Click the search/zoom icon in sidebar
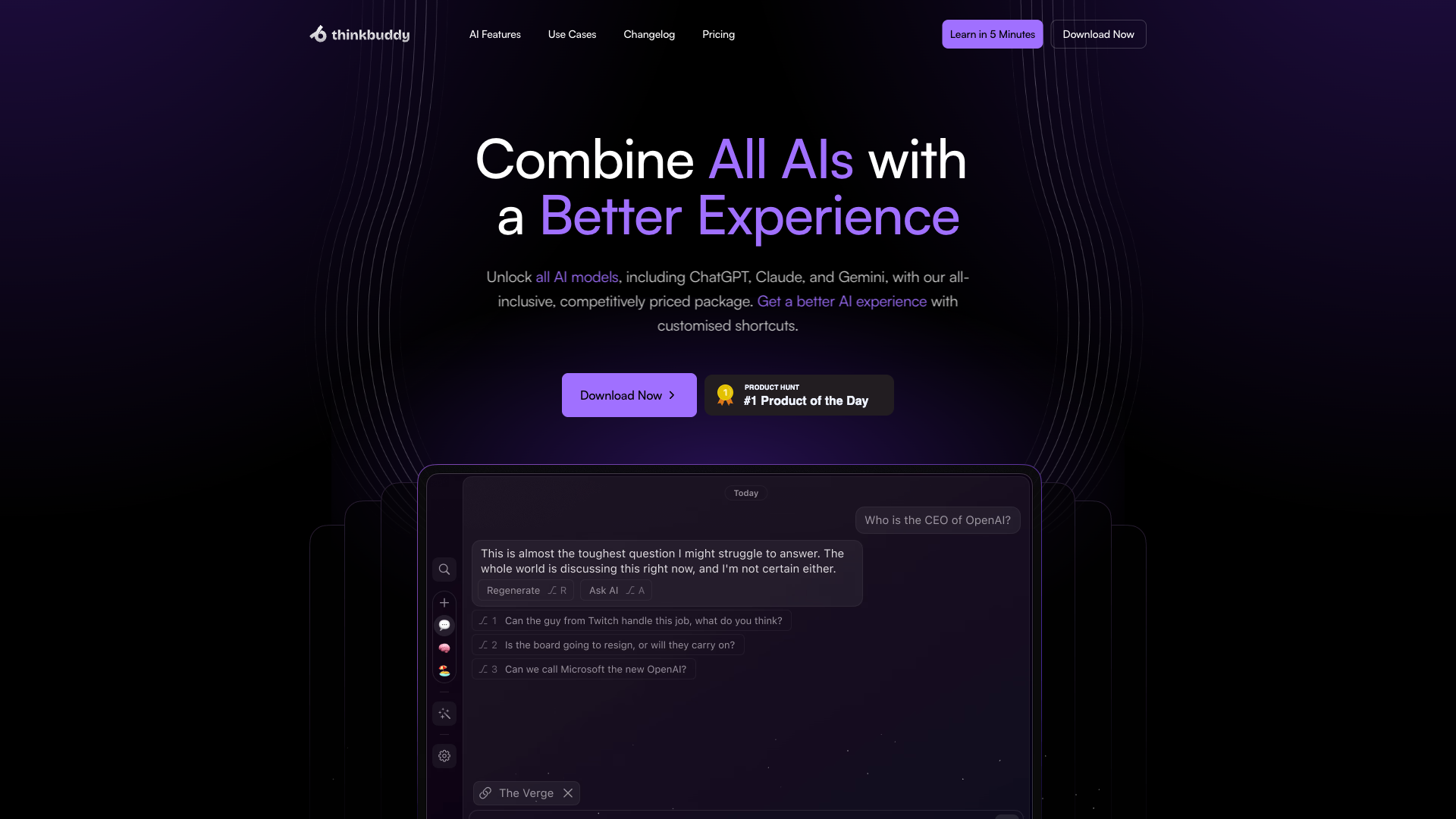Image resolution: width=1456 pixels, height=819 pixels. pyautogui.click(x=444, y=568)
